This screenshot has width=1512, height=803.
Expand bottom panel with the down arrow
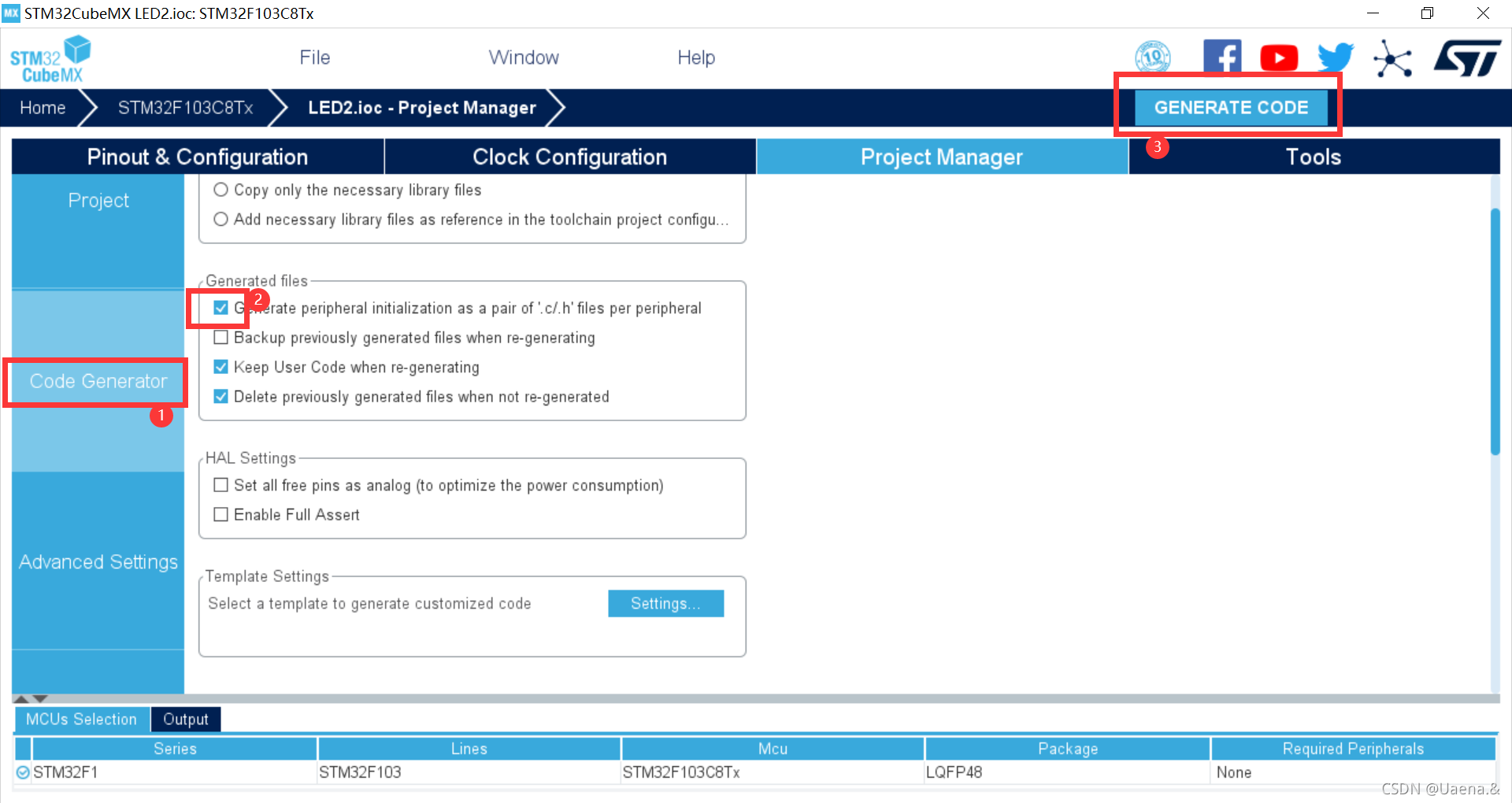coord(40,698)
